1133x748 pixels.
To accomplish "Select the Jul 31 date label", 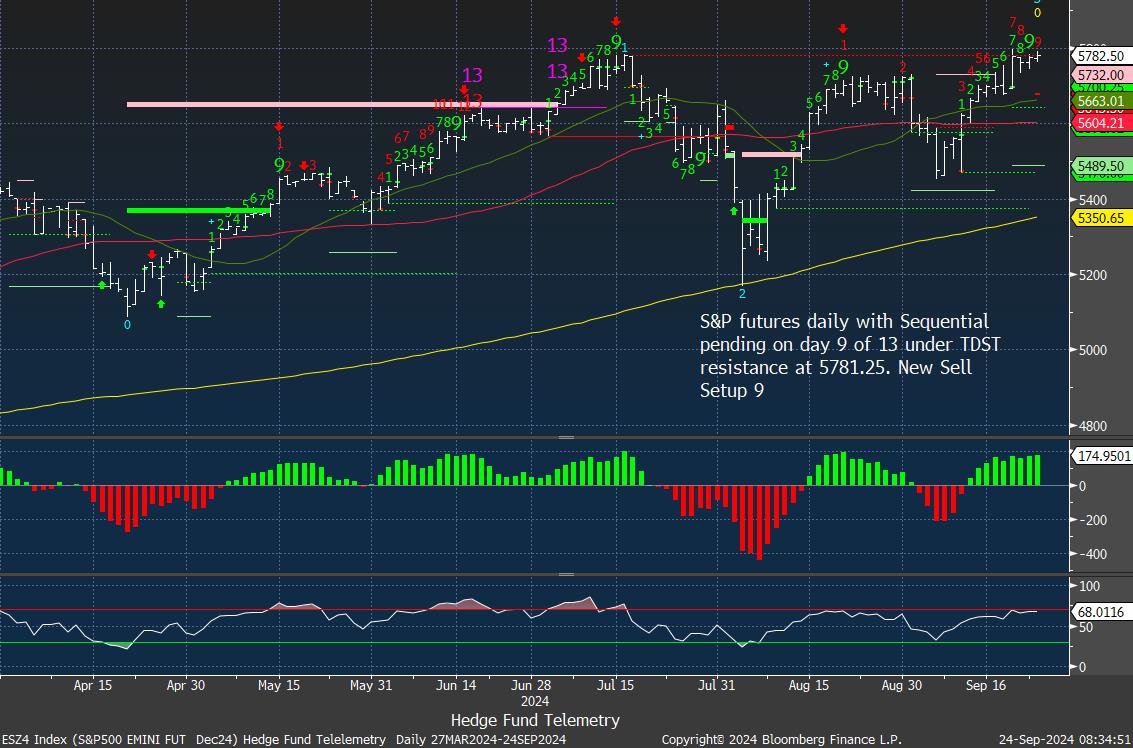I will click(x=716, y=686).
